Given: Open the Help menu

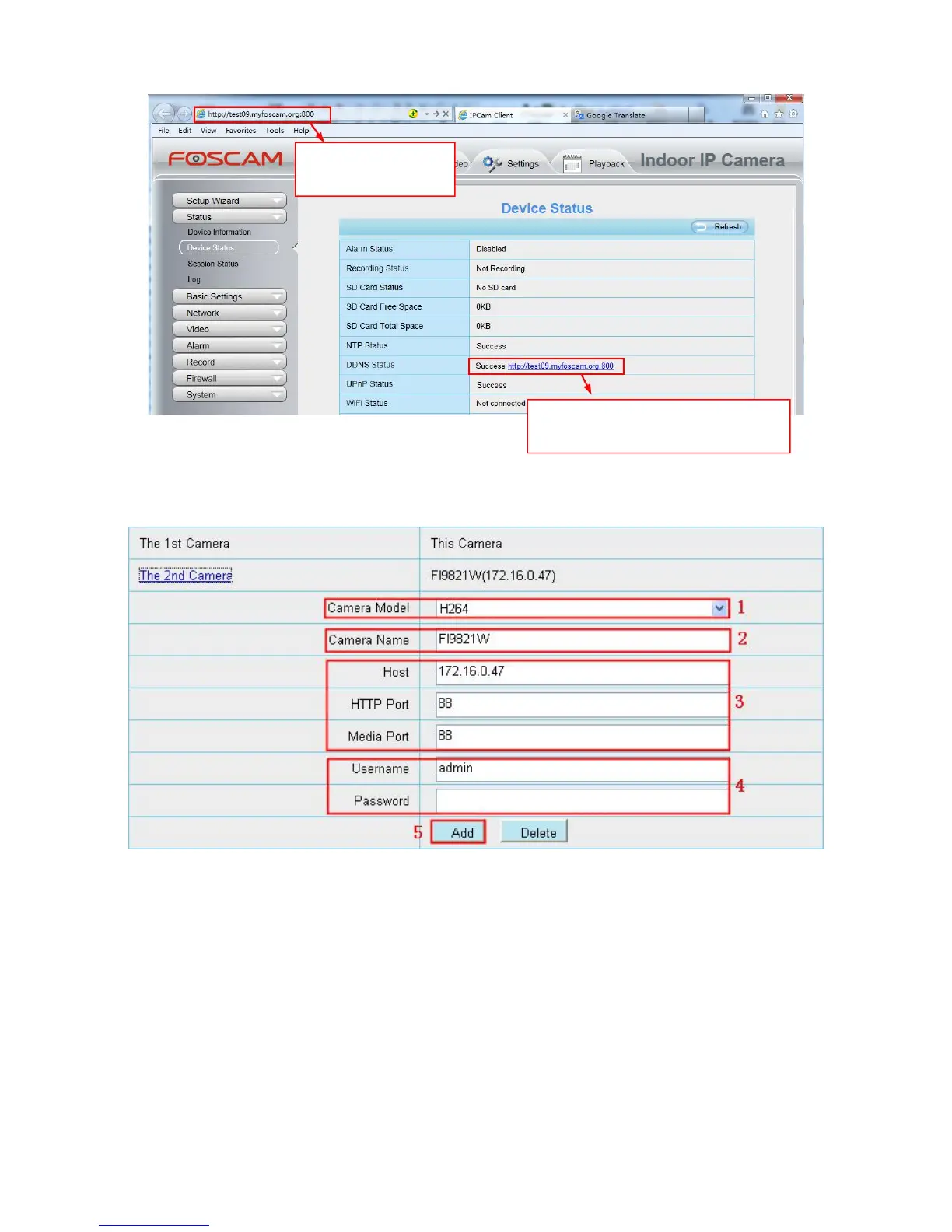Looking at the screenshot, I should click(301, 131).
